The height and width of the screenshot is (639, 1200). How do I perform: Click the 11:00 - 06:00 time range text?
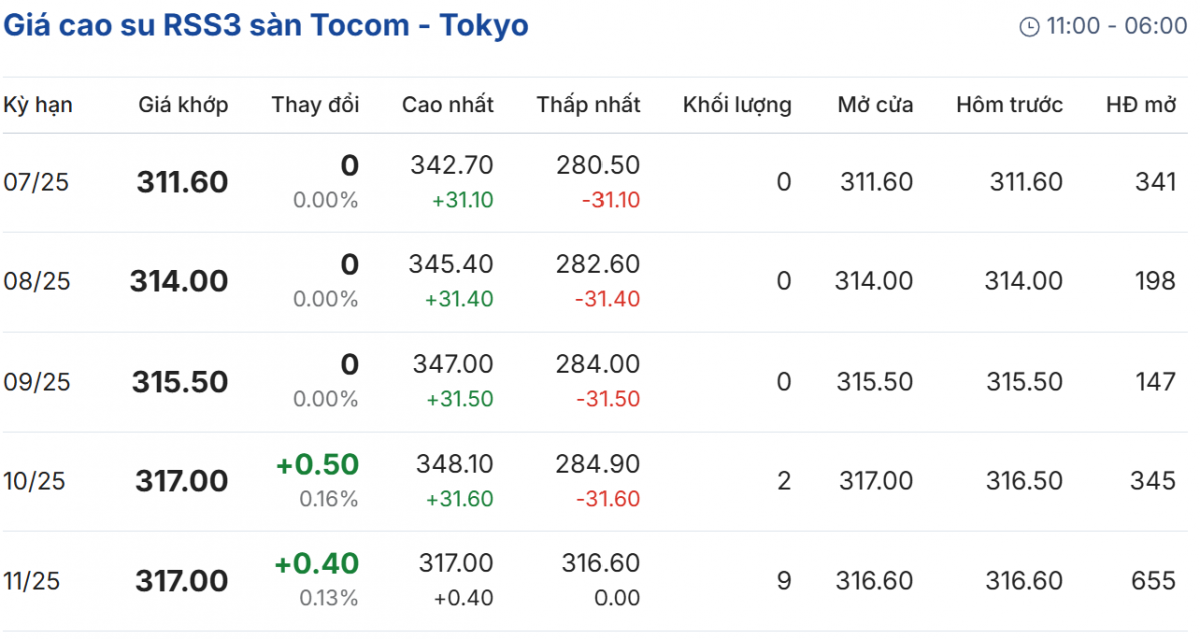pos(1117,27)
